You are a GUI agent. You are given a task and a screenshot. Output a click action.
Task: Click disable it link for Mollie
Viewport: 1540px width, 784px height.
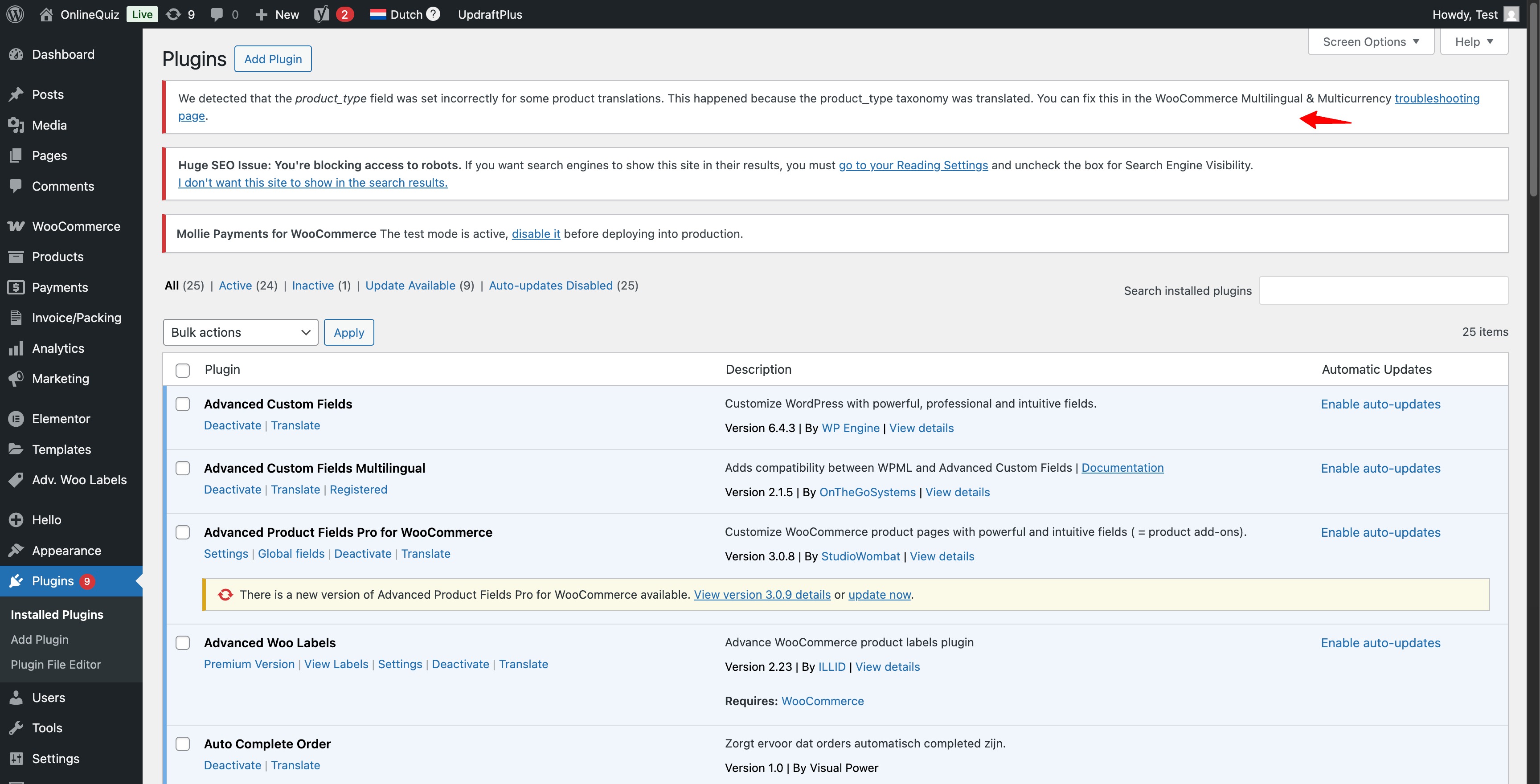536,234
